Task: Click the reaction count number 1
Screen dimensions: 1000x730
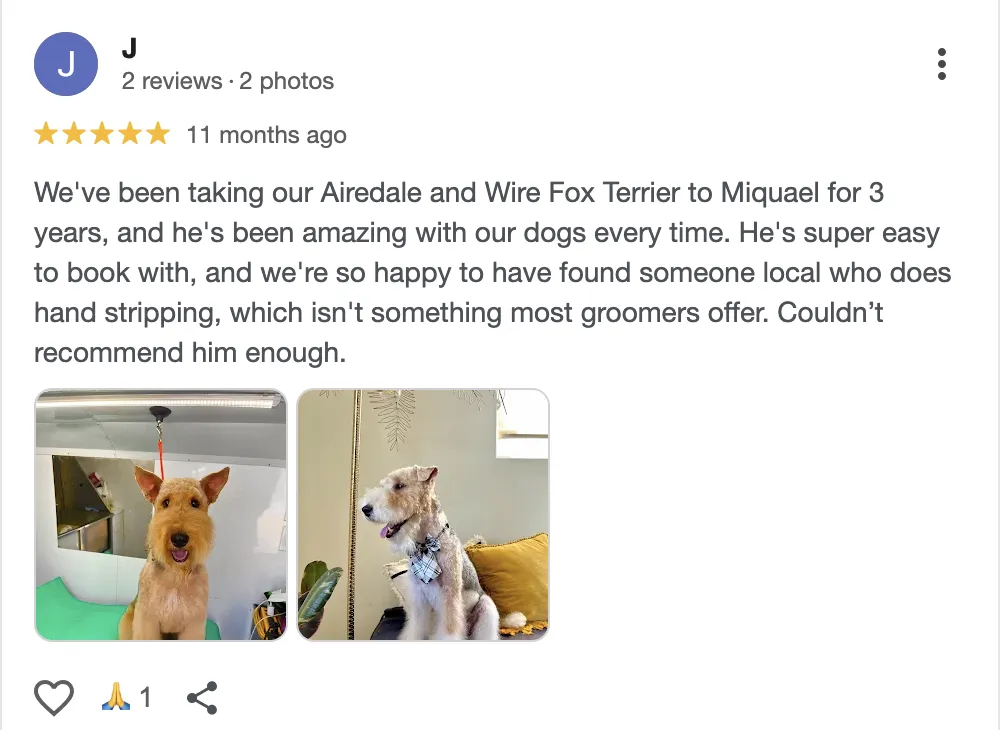Action: tap(146, 697)
